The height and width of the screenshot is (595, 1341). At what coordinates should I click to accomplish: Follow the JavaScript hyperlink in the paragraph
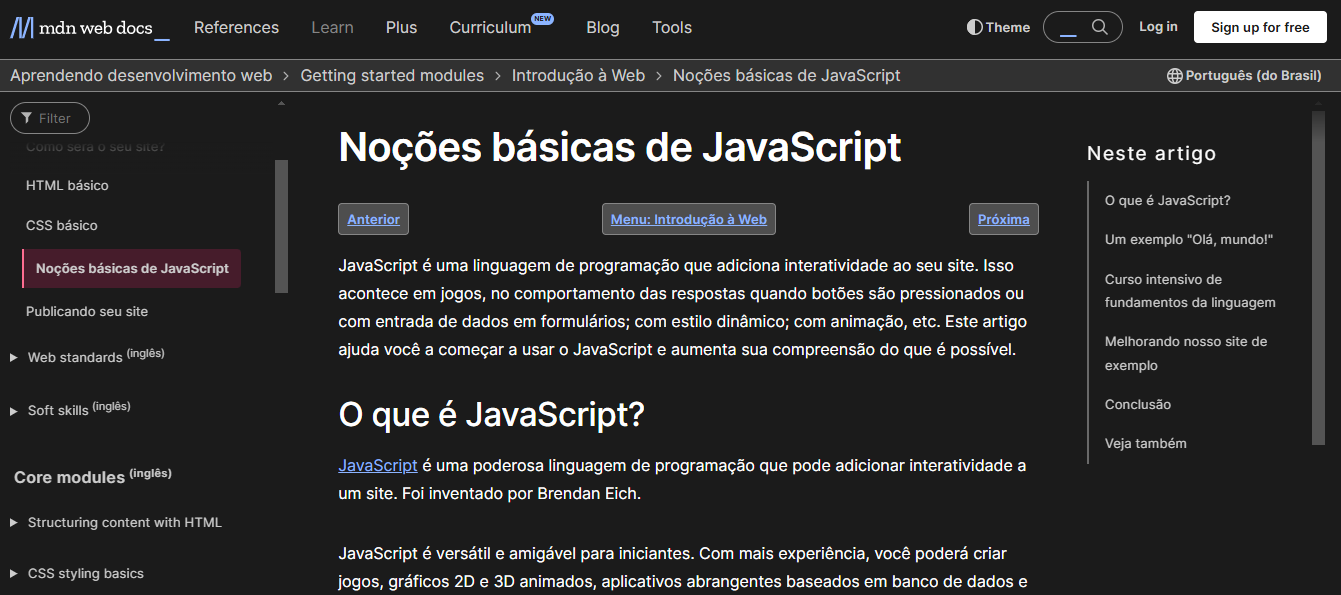(377, 465)
